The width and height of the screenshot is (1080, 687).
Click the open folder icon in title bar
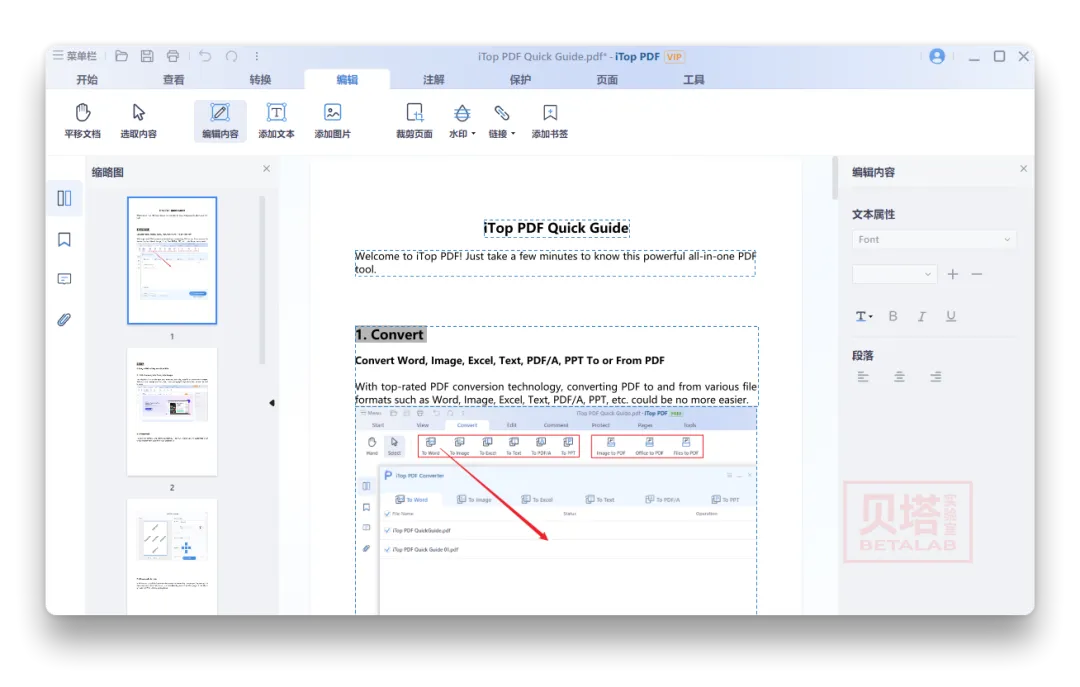[121, 56]
